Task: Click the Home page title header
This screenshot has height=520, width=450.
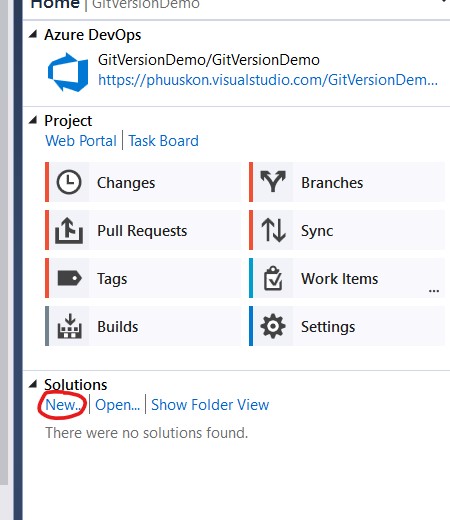Action: (55, 5)
